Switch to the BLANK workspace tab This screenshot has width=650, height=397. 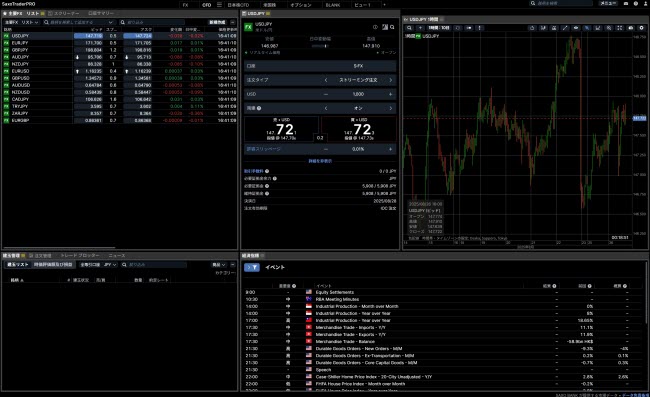332,5
